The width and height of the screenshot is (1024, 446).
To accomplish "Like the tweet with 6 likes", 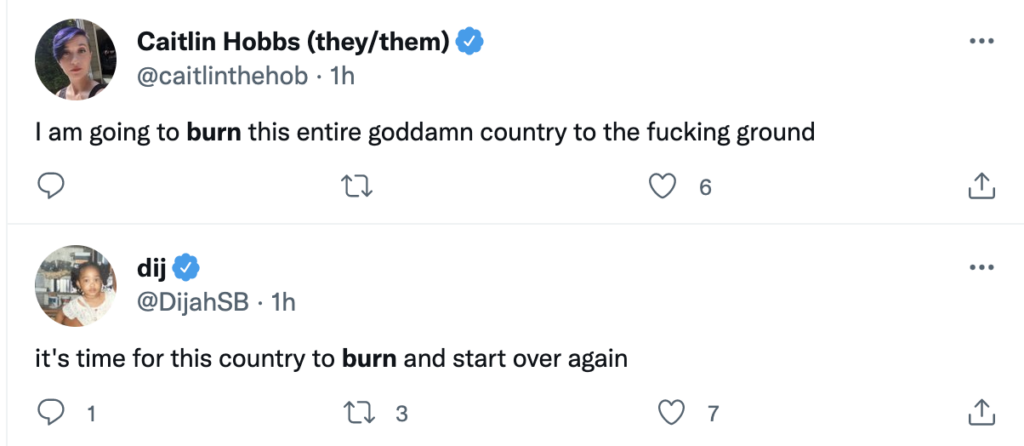I will [x=664, y=185].
